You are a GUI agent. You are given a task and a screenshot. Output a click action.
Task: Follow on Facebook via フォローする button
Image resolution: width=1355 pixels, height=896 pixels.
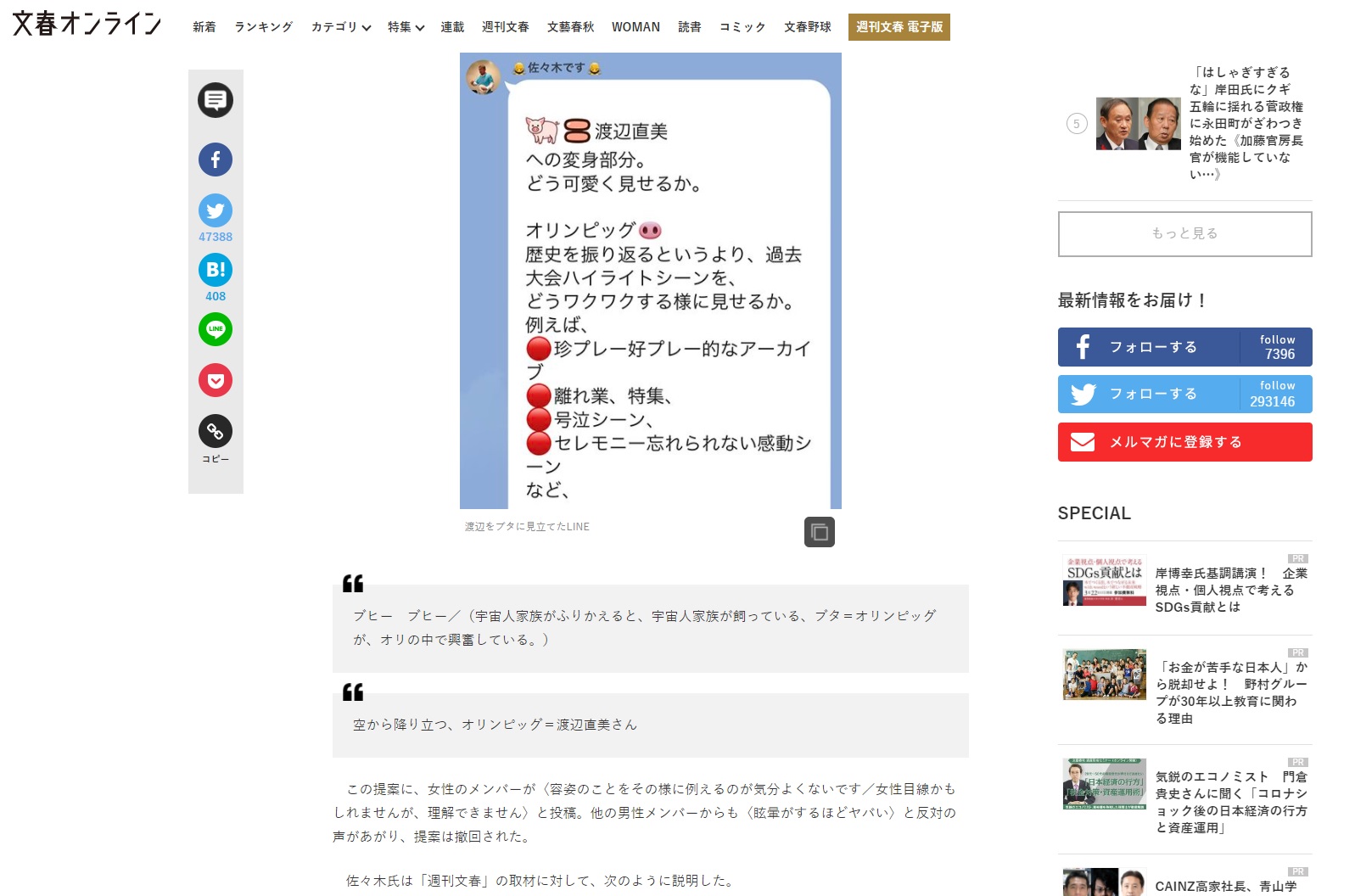[x=1184, y=347]
